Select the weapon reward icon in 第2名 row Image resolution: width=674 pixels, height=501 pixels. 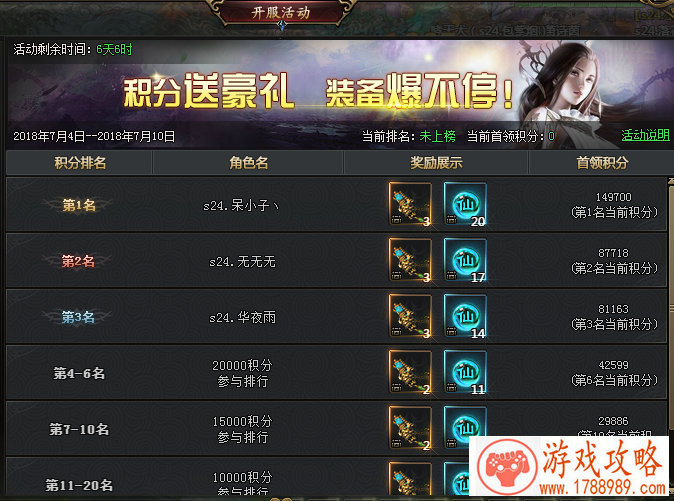[410, 260]
